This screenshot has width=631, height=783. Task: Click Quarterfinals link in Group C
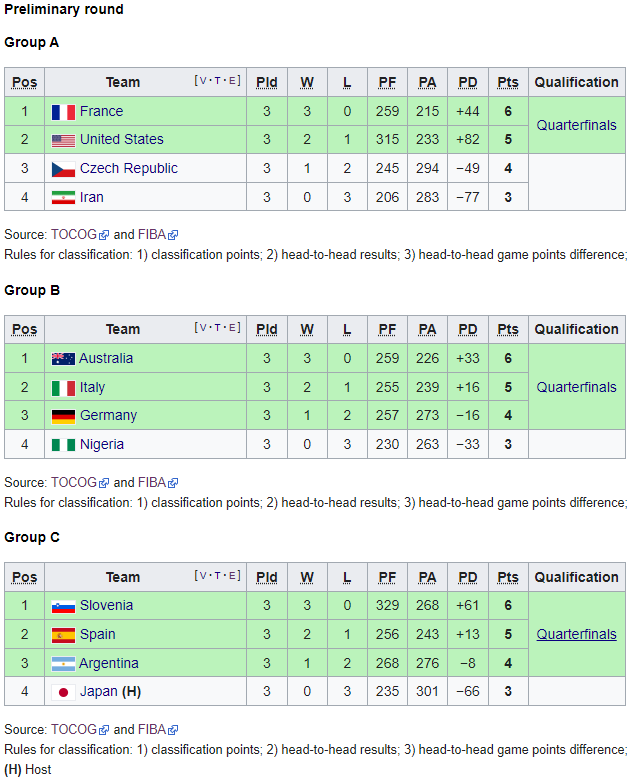576,634
